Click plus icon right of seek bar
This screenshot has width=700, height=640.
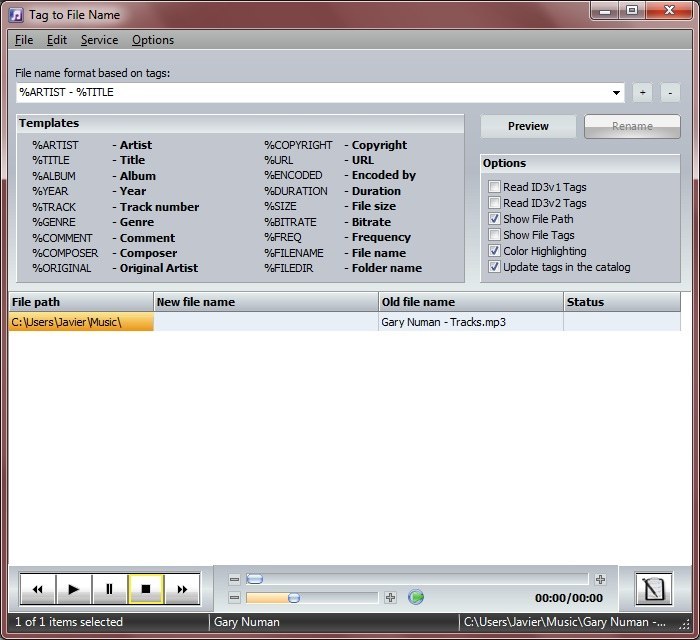coord(600,579)
